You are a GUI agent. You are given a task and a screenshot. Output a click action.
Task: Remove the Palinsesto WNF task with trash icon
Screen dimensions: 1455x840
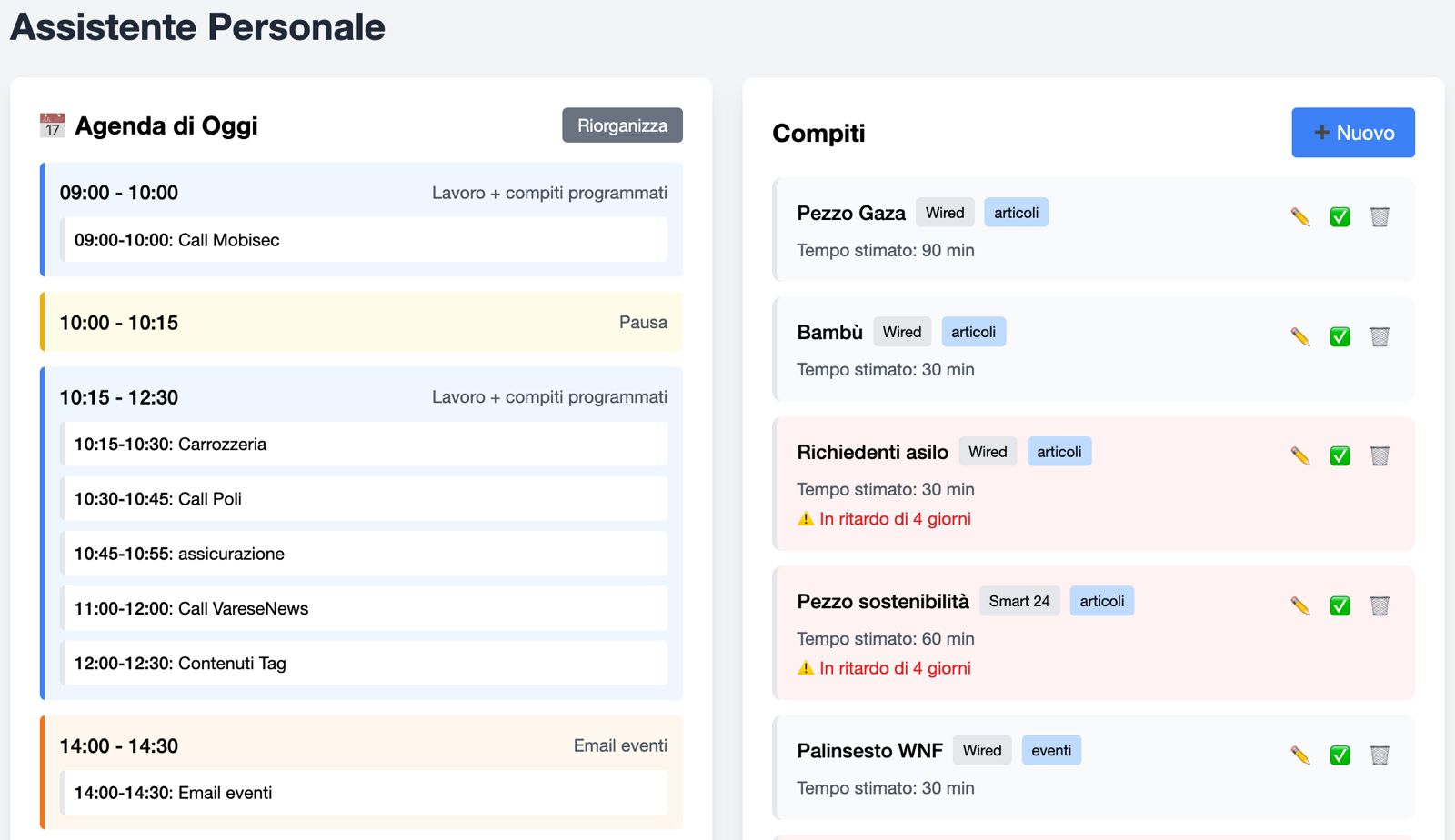(1380, 755)
